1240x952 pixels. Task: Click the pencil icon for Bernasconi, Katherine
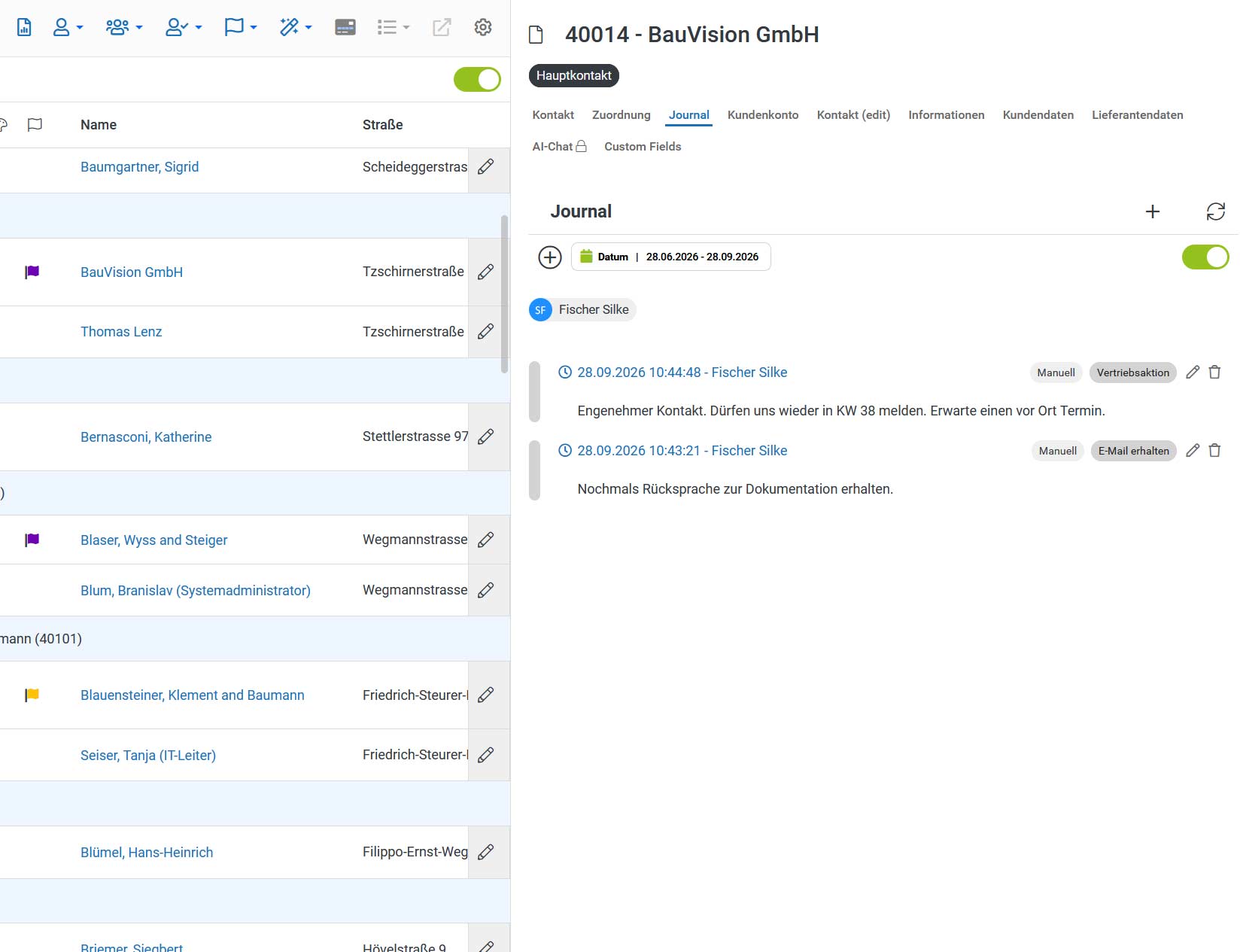click(x=486, y=436)
